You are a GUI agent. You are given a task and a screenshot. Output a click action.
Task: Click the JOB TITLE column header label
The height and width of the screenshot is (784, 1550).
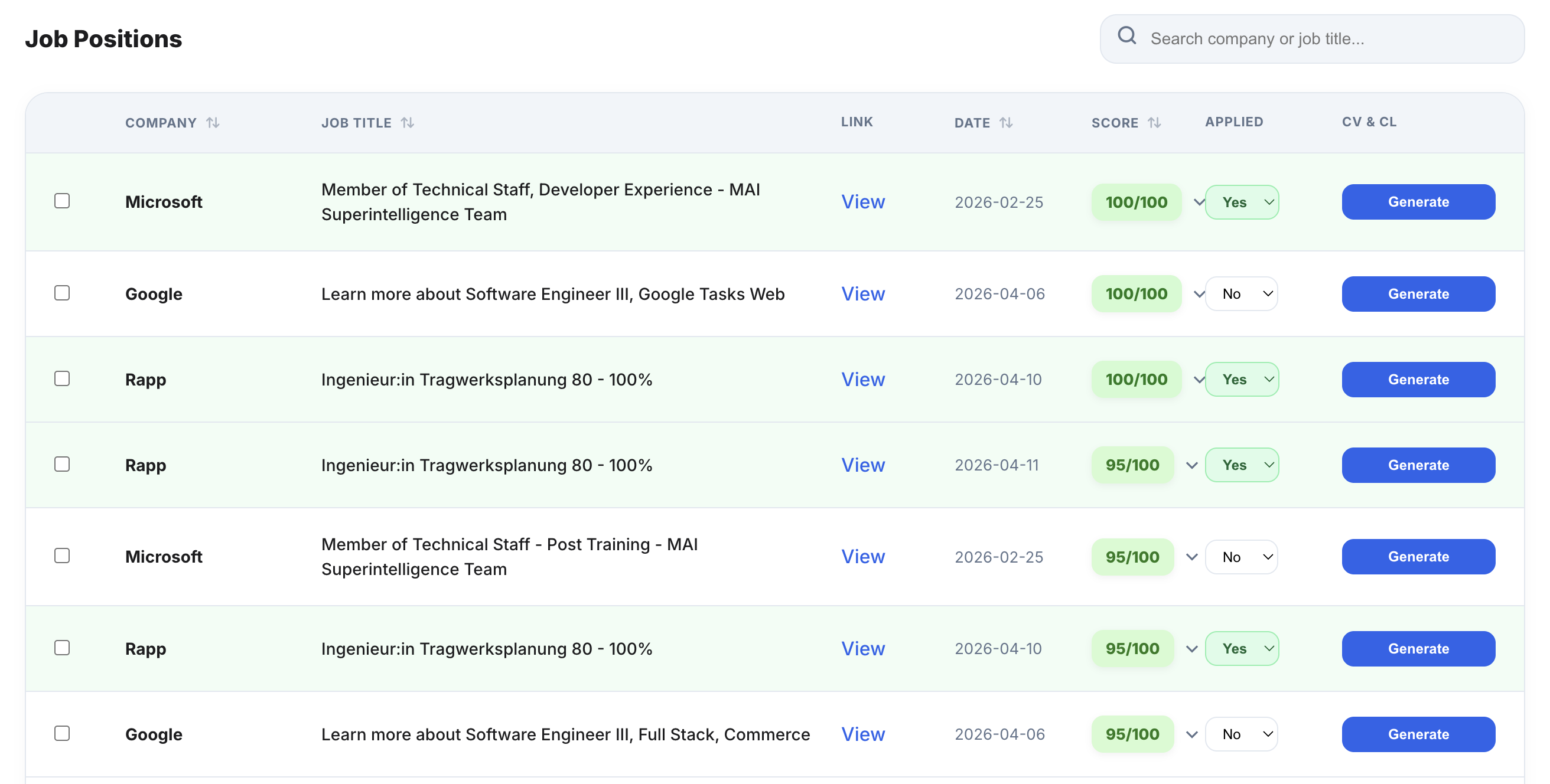click(x=356, y=123)
